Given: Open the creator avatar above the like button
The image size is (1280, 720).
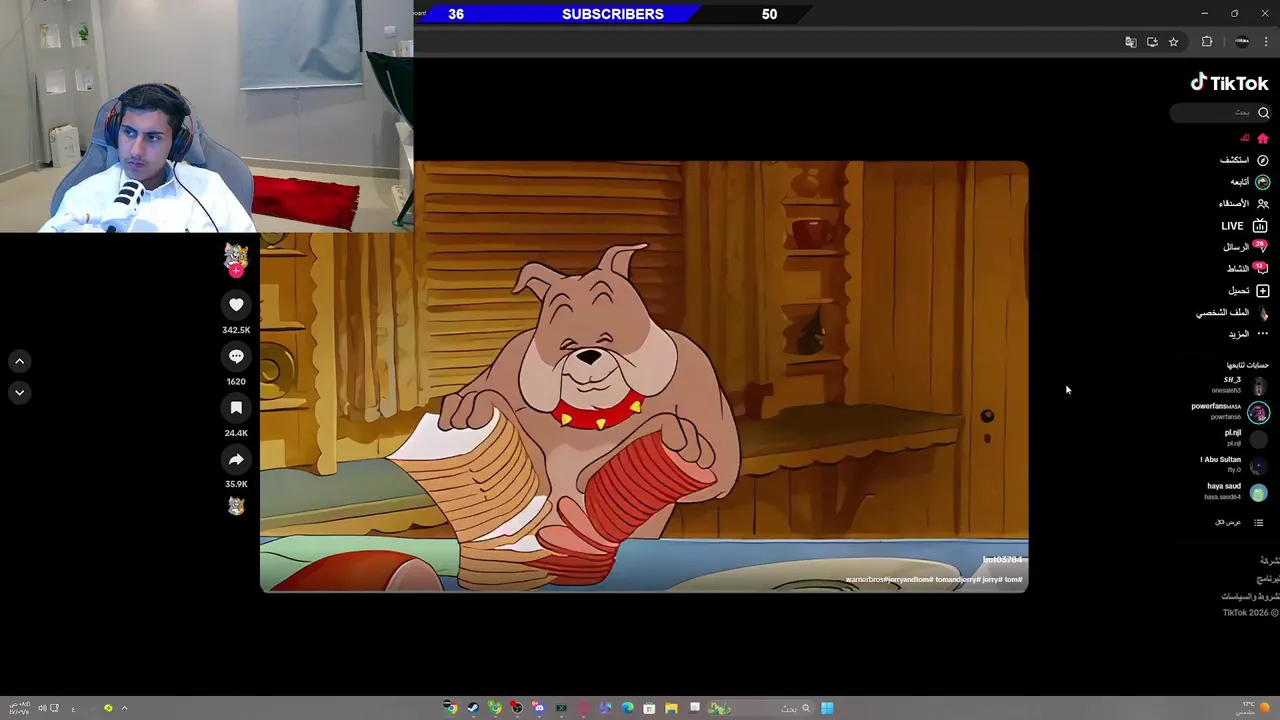Looking at the screenshot, I should pos(236,256).
